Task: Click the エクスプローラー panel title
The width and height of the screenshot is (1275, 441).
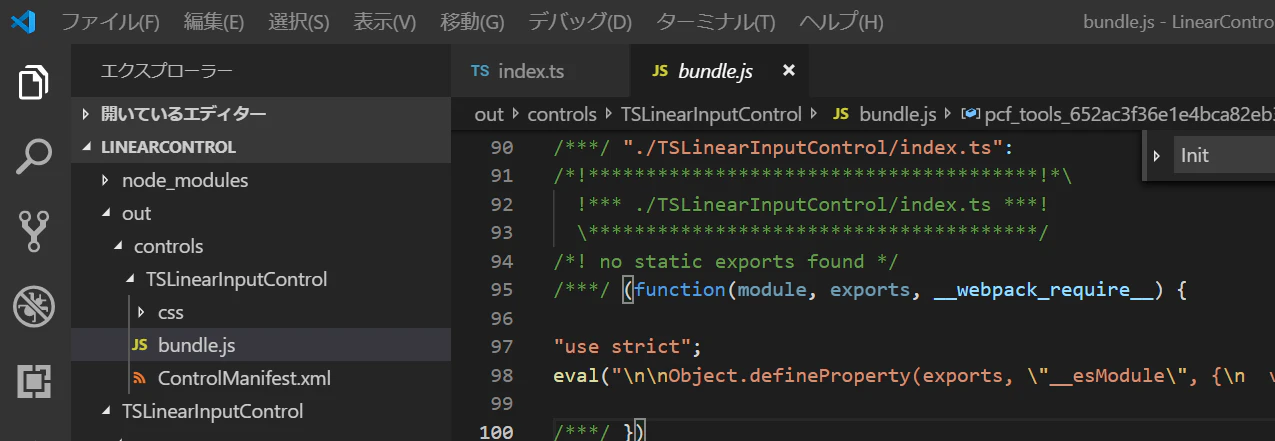Action: [x=166, y=71]
